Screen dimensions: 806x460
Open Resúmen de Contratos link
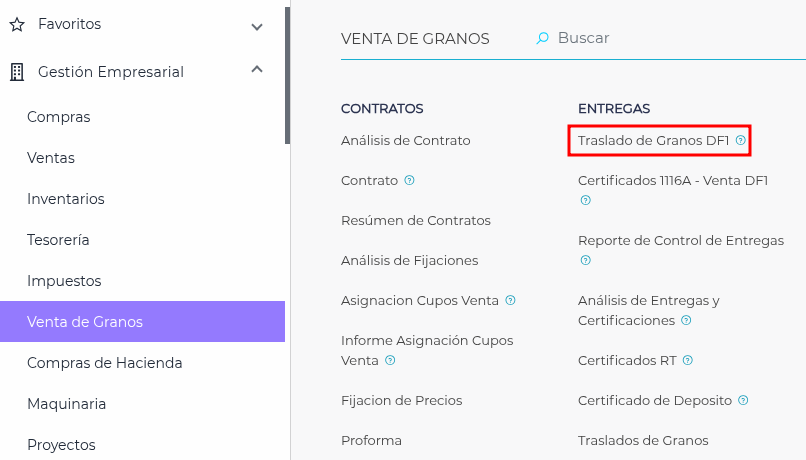point(415,220)
